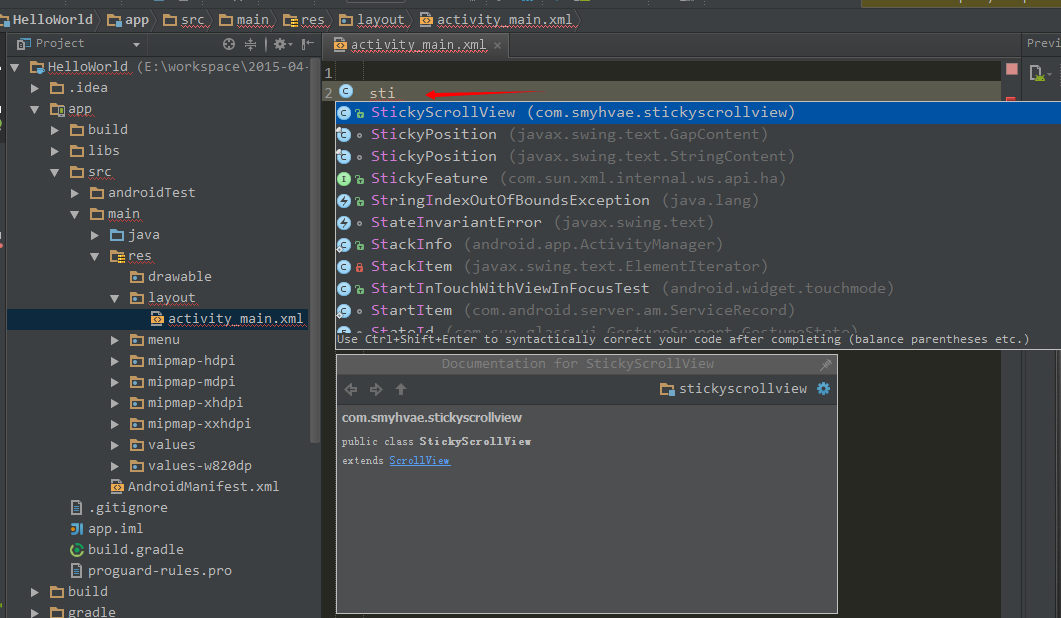The height and width of the screenshot is (618, 1061).
Task: Select the StackInfo suggestion
Action: click(698, 244)
